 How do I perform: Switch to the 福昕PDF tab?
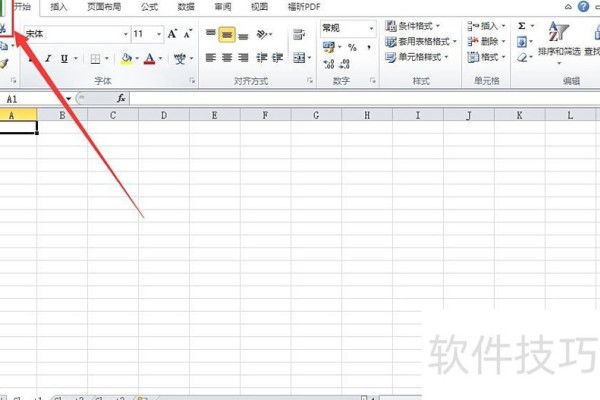point(304,7)
